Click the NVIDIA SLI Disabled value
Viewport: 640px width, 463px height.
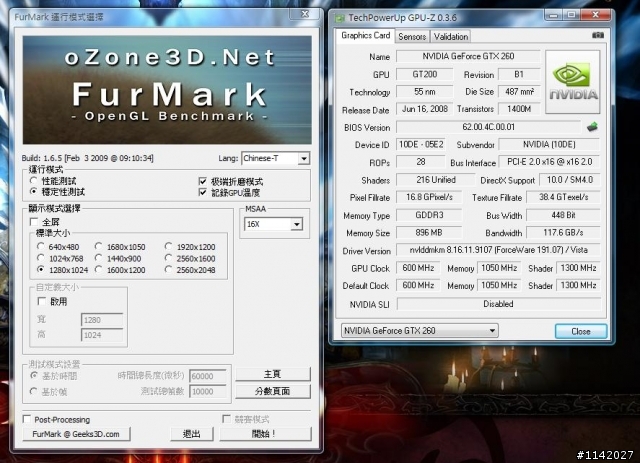click(498, 304)
